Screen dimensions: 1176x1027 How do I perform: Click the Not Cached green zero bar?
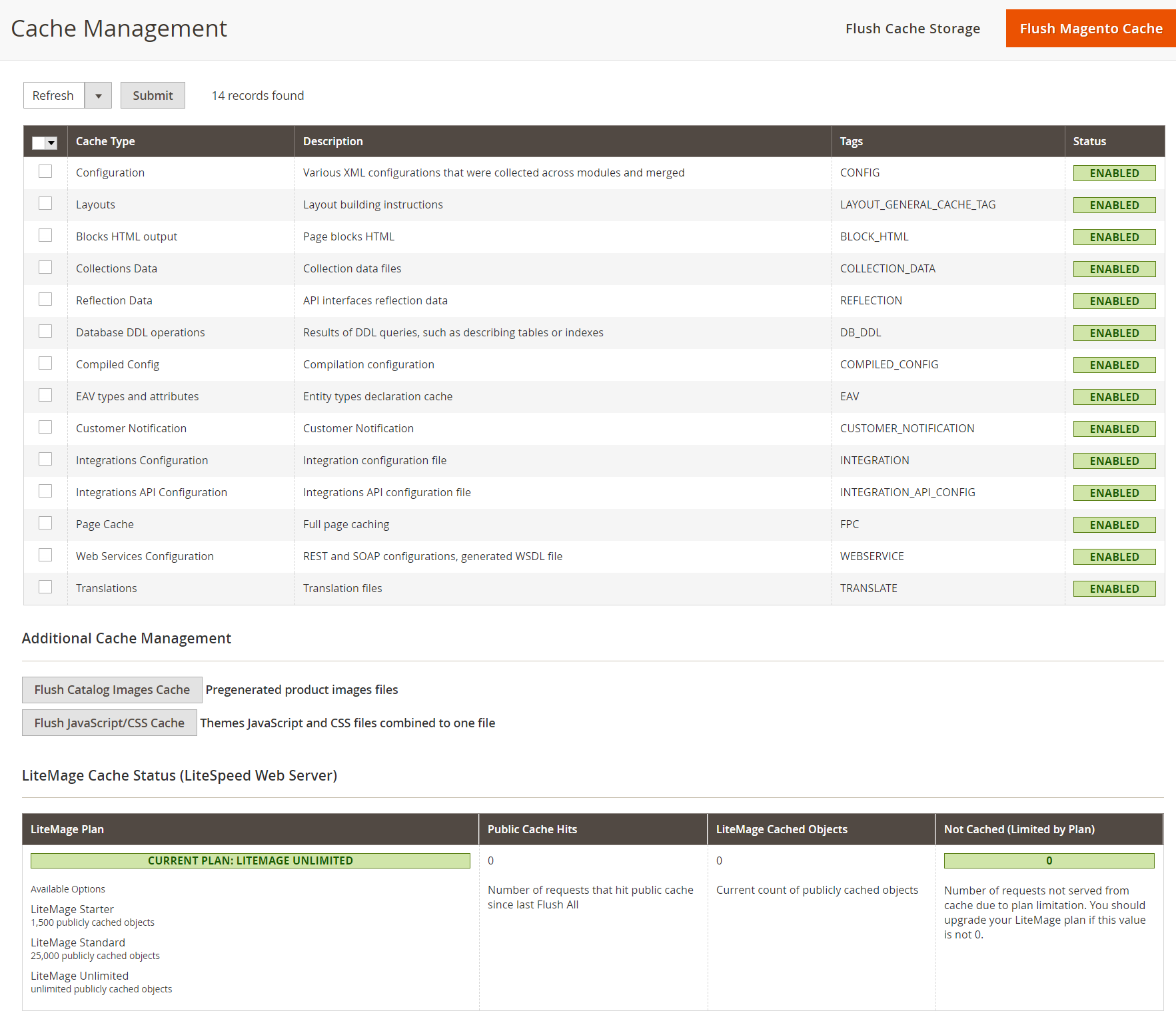click(x=1049, y=861)
